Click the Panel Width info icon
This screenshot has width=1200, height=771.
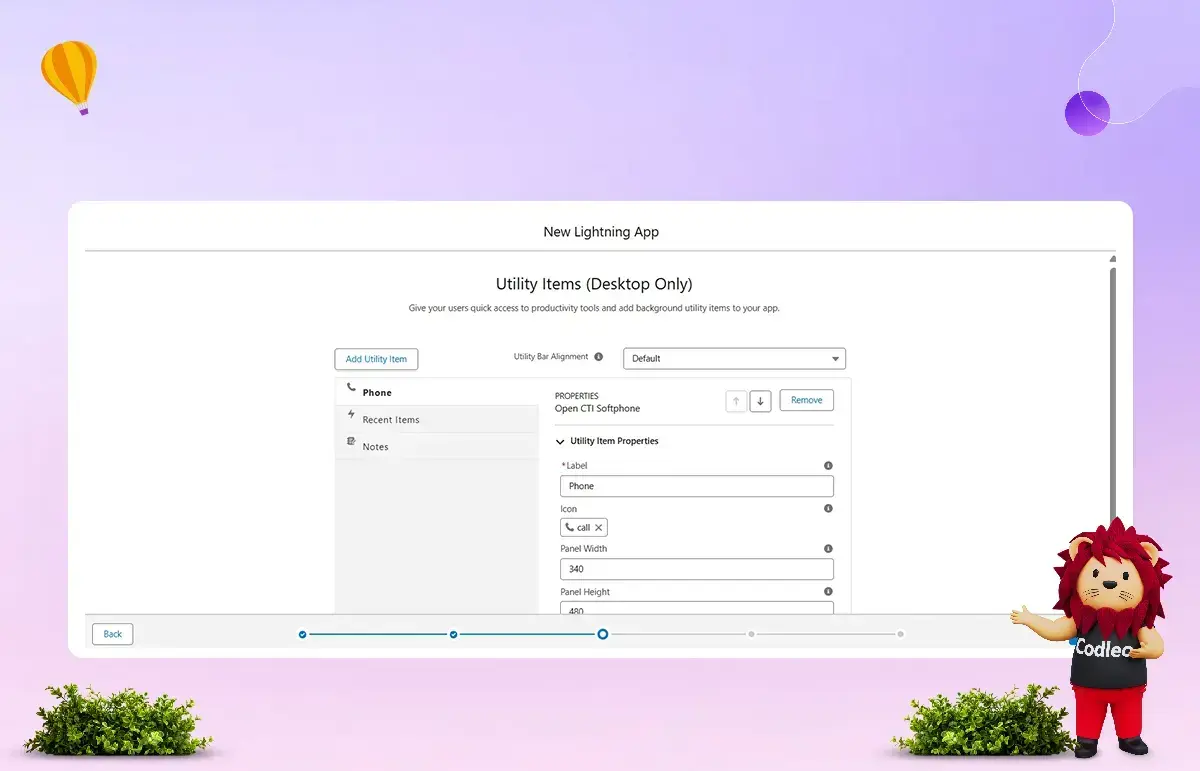pos(828,549)
